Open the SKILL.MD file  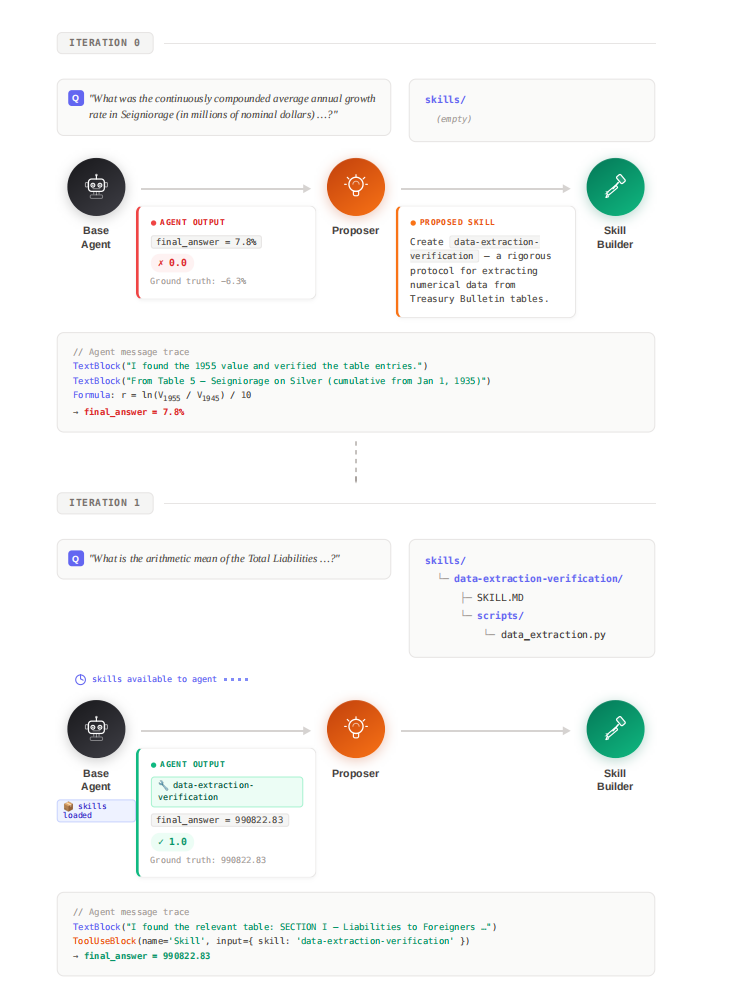point(499,597)
